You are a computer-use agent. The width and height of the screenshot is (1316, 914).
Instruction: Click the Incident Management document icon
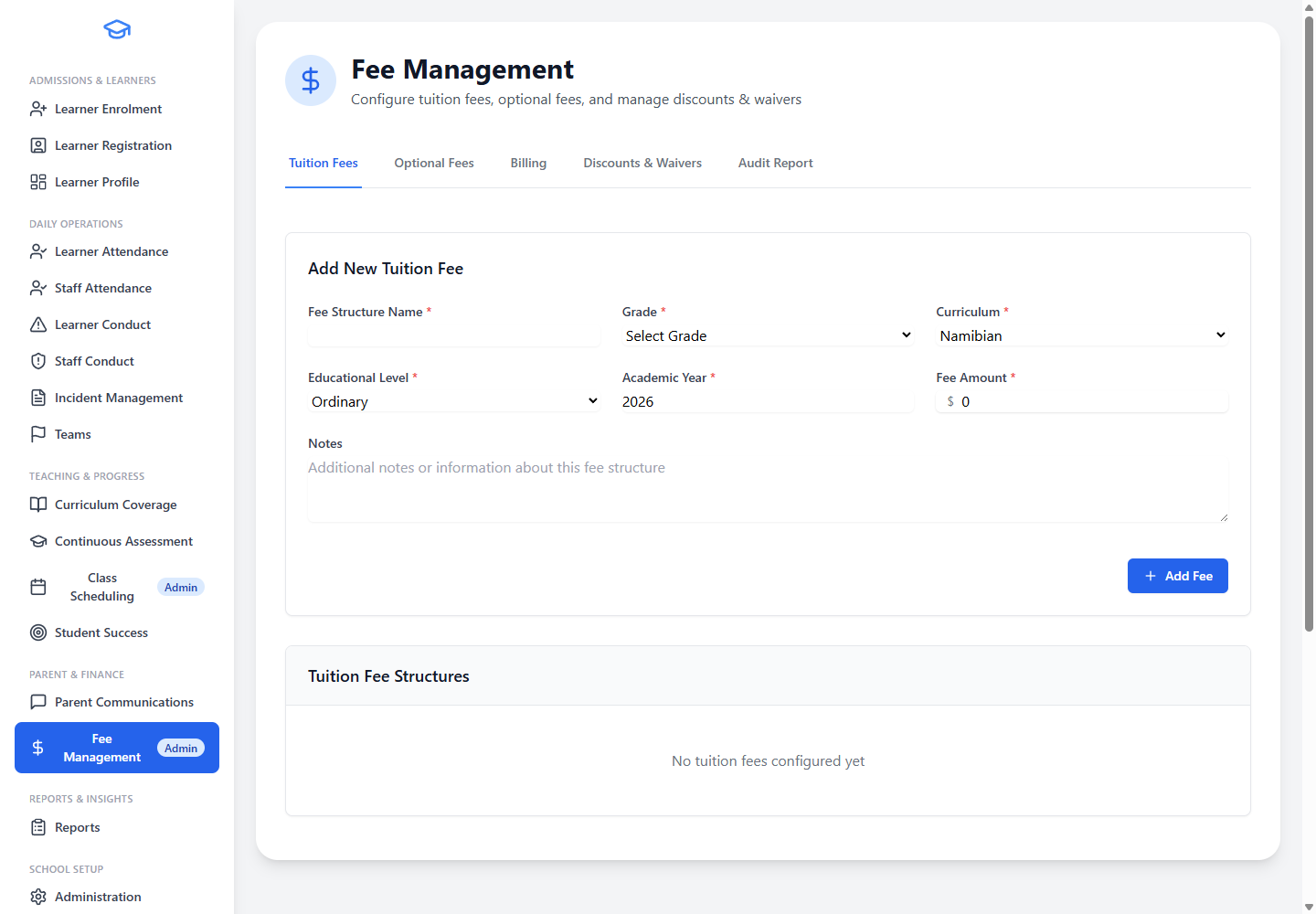click(38, 398)
